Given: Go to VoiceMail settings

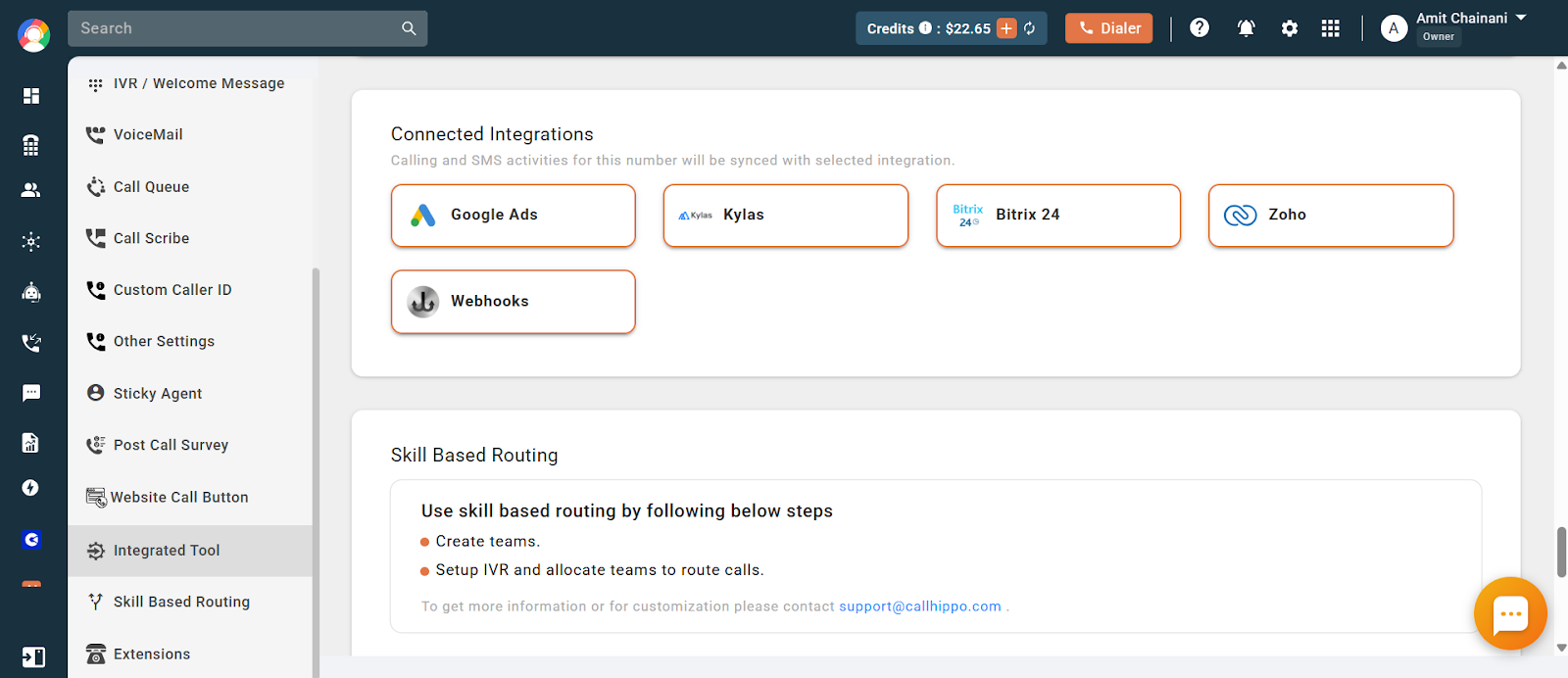Looking at the screenshot, I should tap(190, 134).
